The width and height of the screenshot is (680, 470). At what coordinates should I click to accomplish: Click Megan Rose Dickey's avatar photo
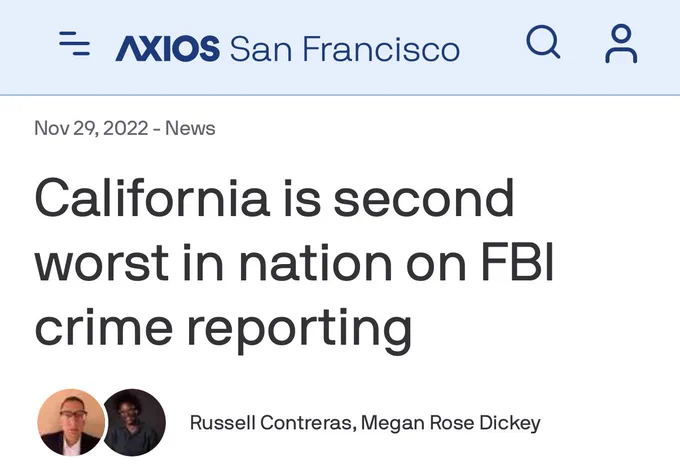click(134, 422)
